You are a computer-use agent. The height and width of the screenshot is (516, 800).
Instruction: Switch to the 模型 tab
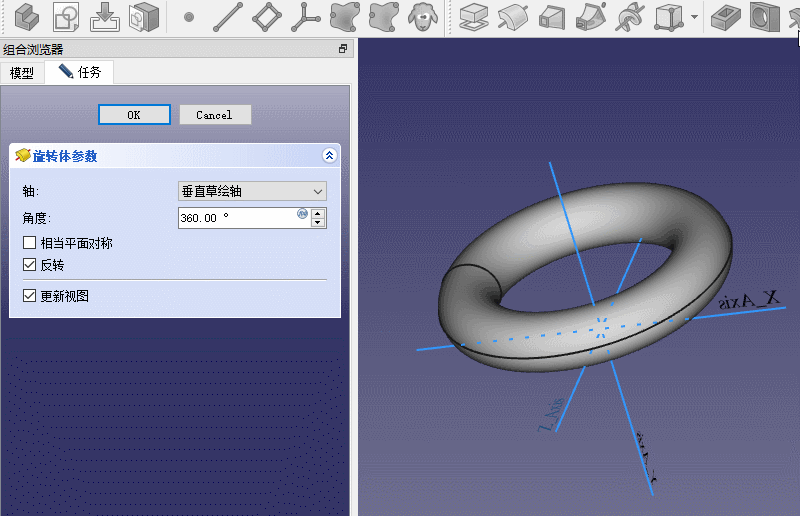(22, 73)
